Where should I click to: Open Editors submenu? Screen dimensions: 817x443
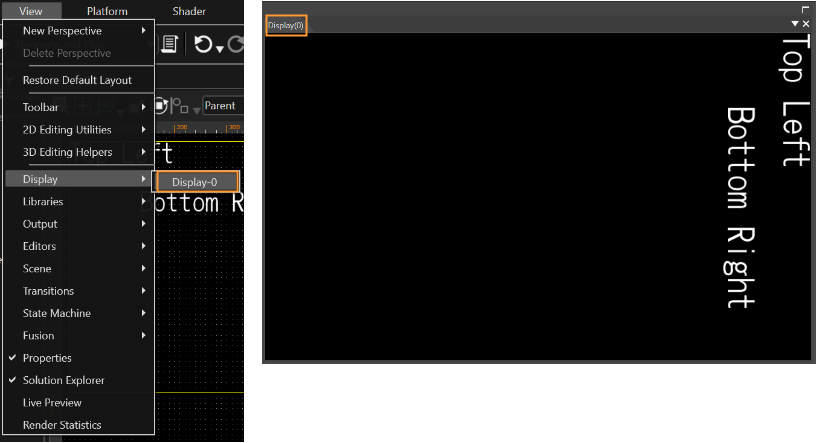(79, 246)
